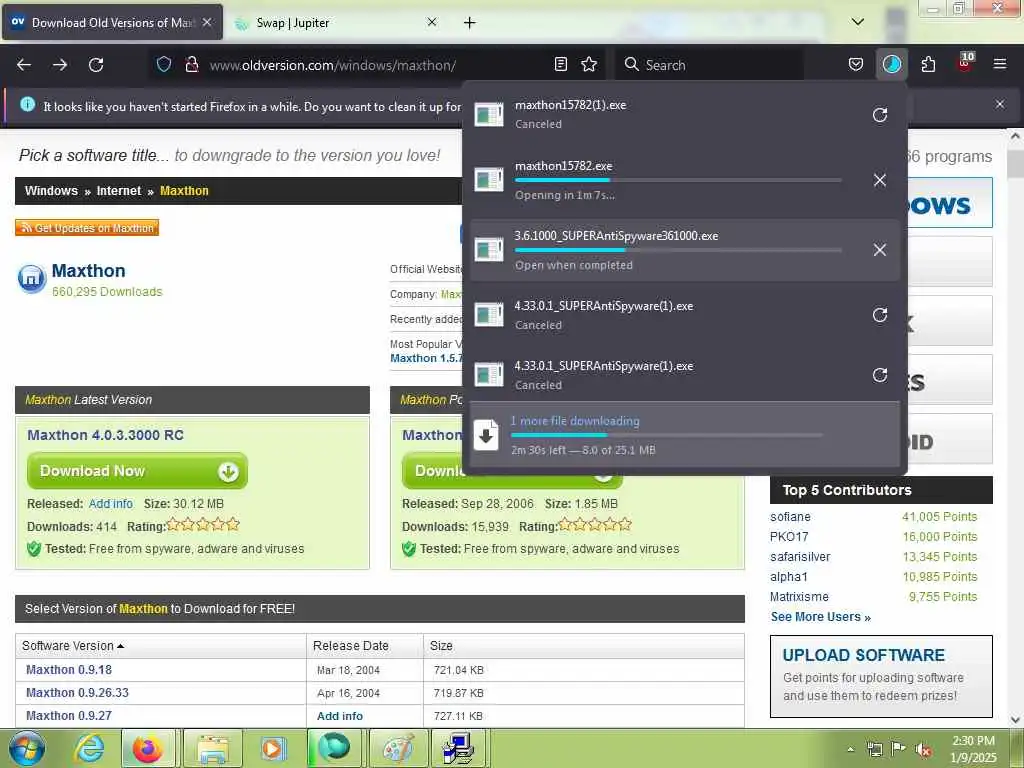Image resolution: width=1024 pixels, height=768 pixels.
Task: Click the volume speaker tray icon
Action: click(923, 750)
